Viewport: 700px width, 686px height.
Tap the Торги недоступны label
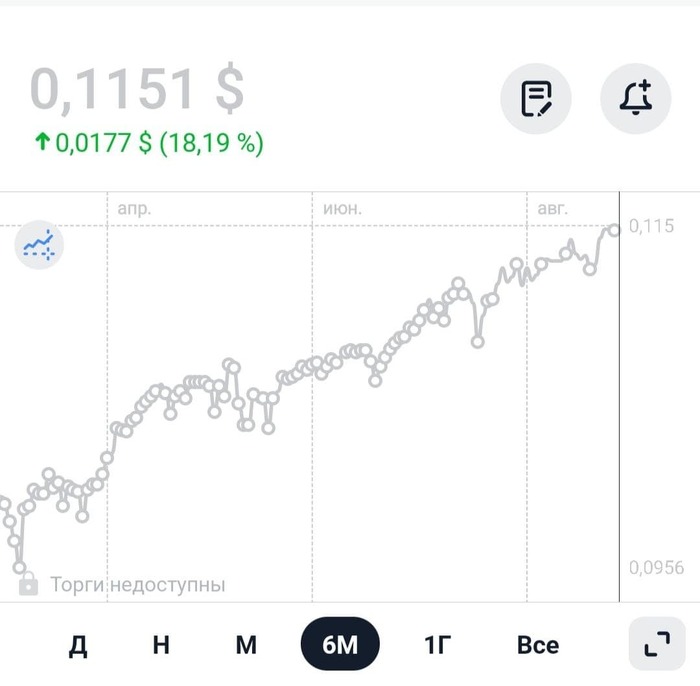(x=138, y=585)
